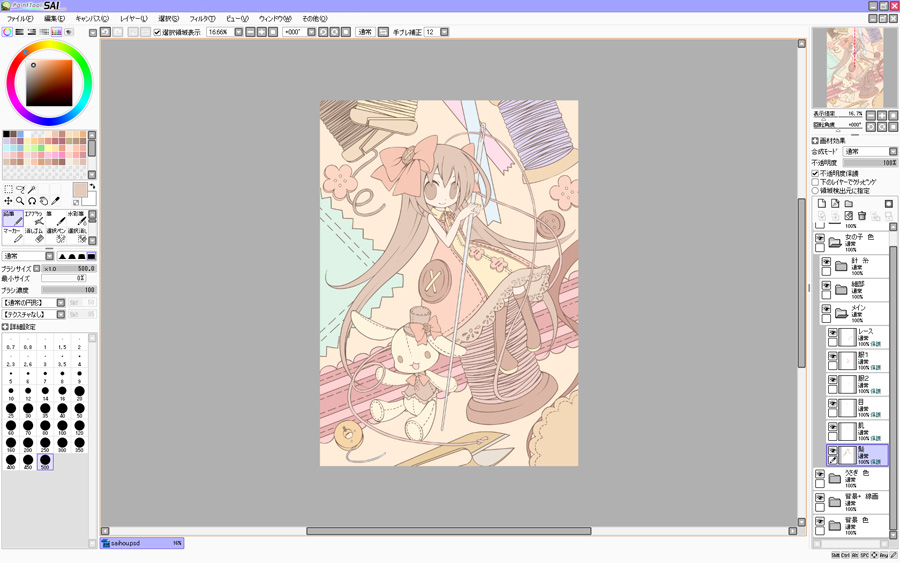Zoom out navigator with minus button
Image resolution: width=900 pixels, height=563 pixels.
871,115
